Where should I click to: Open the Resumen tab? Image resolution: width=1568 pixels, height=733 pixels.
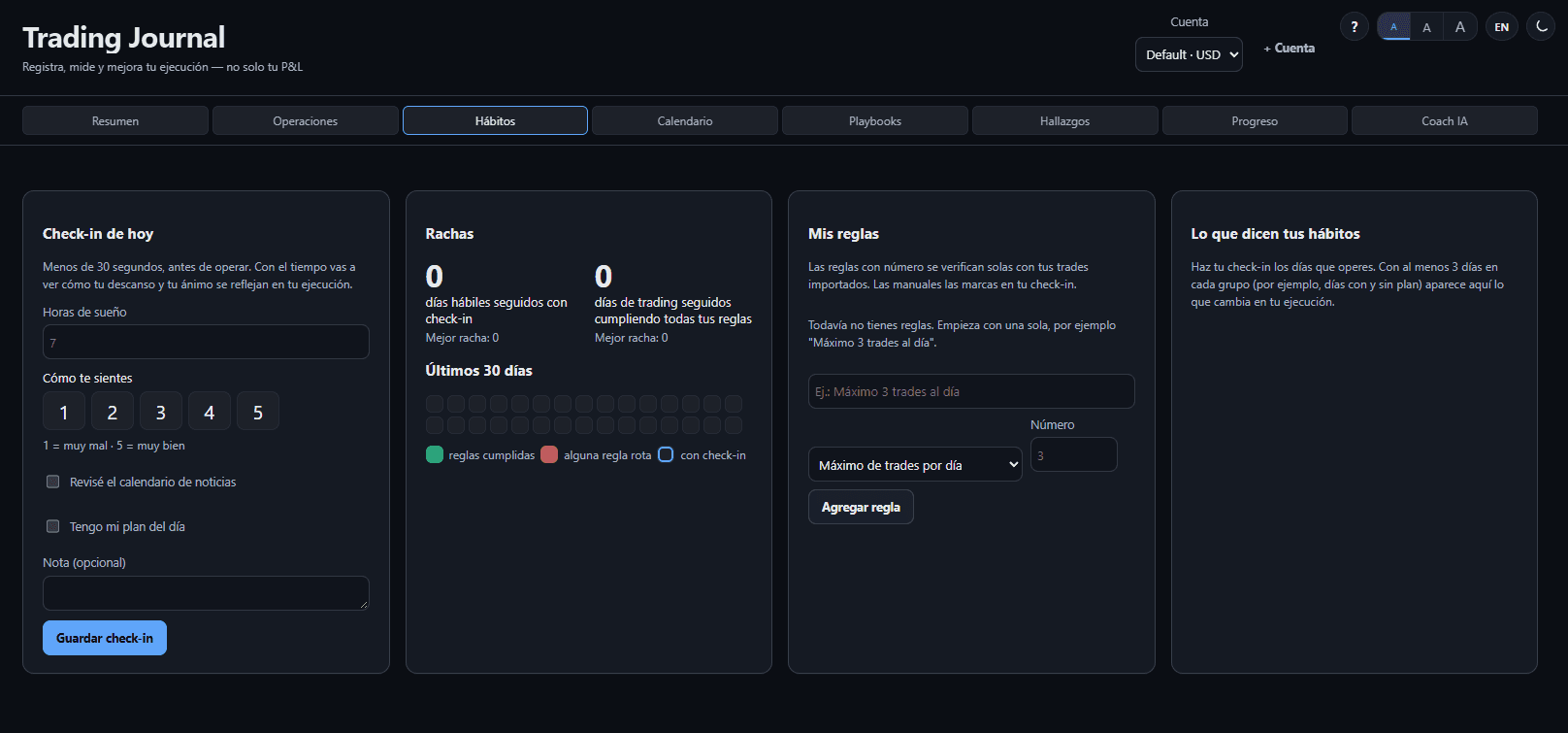click(115, 120)
